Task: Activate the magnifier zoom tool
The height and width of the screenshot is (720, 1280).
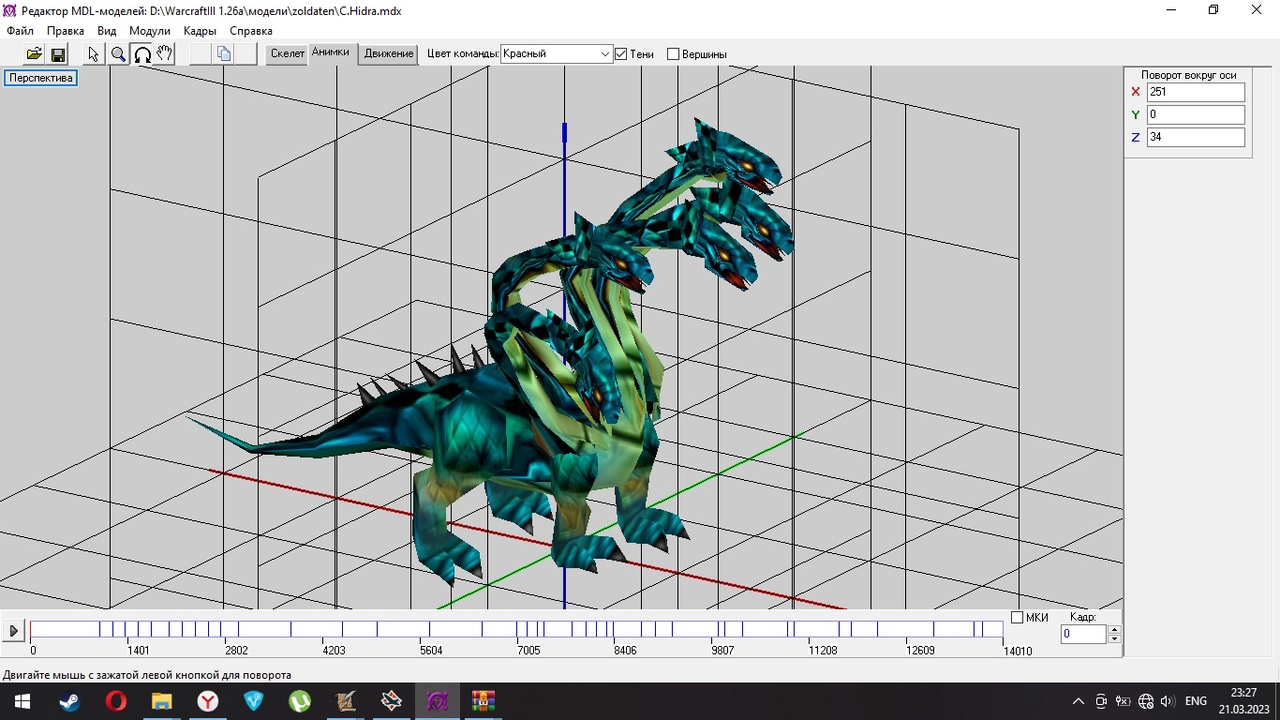Action: tap(118, 54)
